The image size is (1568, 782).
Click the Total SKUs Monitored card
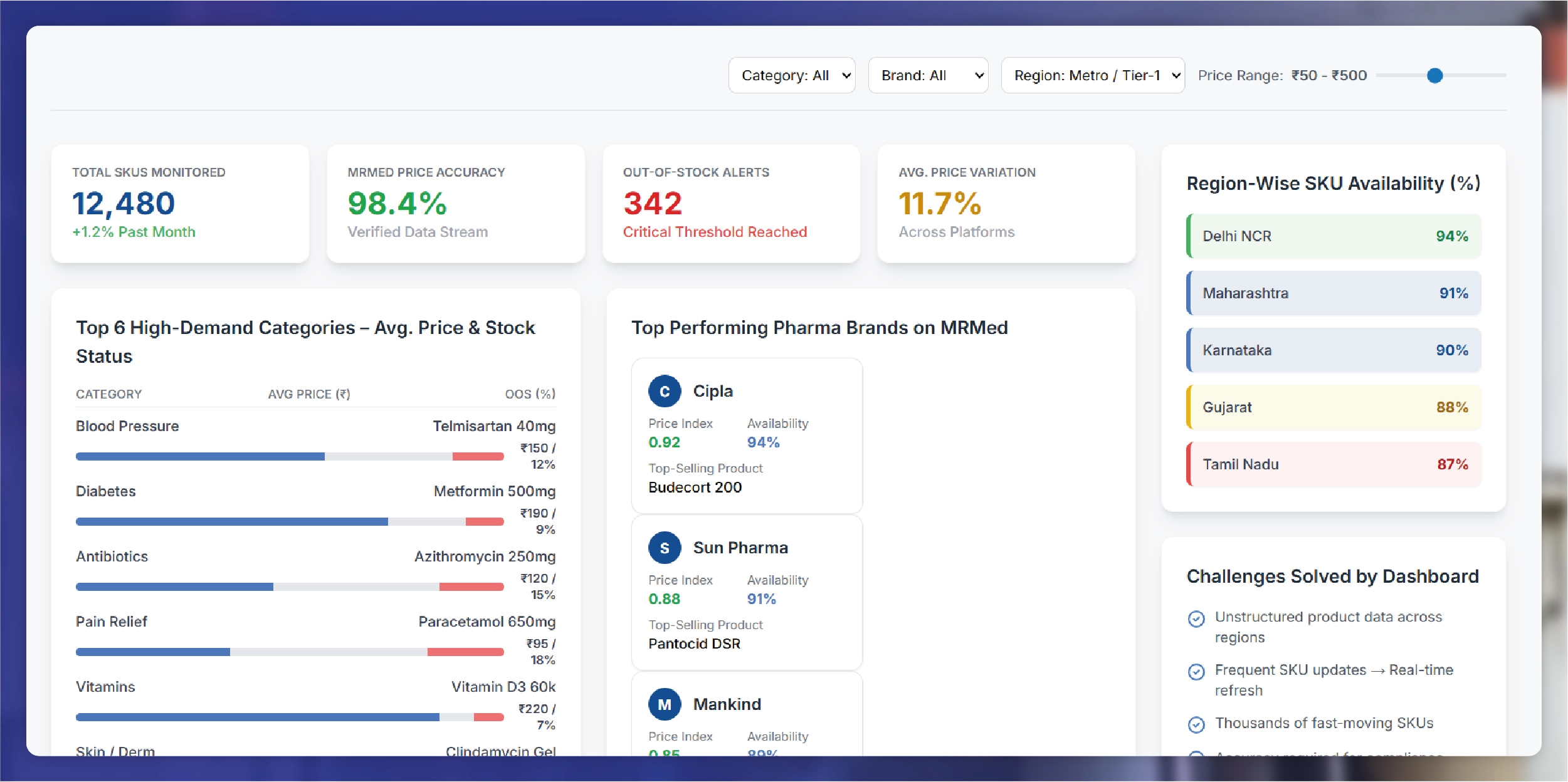click(x=180, y=204)
